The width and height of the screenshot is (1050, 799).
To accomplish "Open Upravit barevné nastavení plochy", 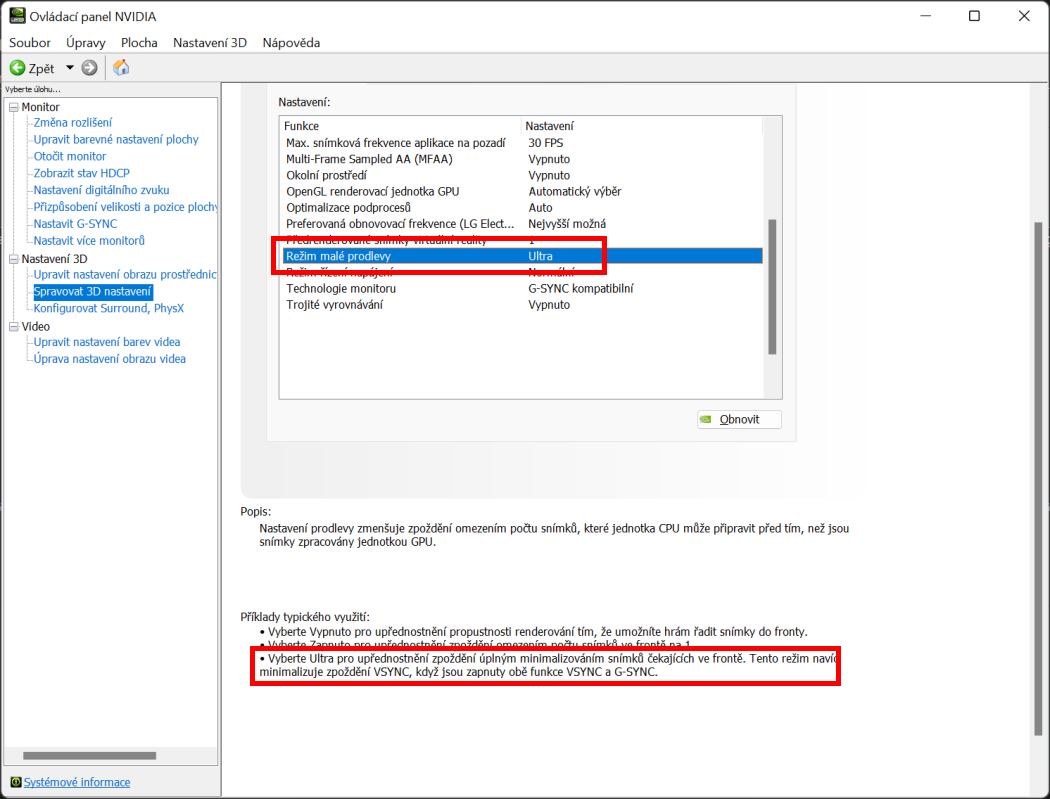I will 116,139.
